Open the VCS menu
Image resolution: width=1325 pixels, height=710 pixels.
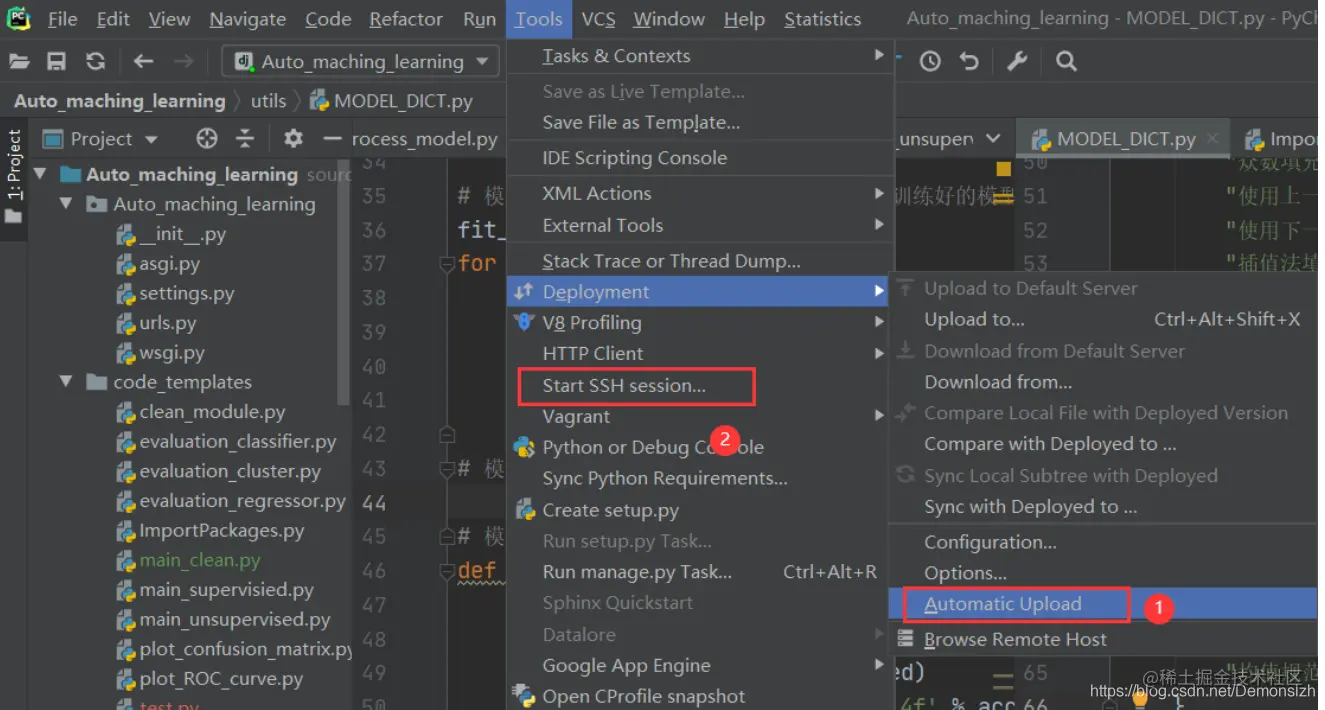click(x=599, y=19)
